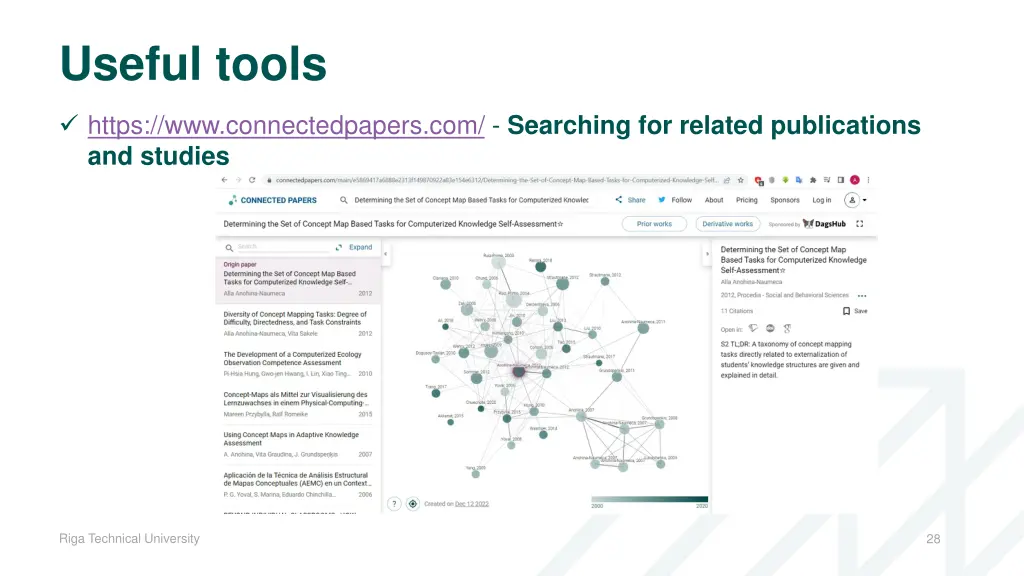The width and height of the screenshot is (1024, 576).
Task: Save the paper with bookmark icon
Action: (855, 312)
